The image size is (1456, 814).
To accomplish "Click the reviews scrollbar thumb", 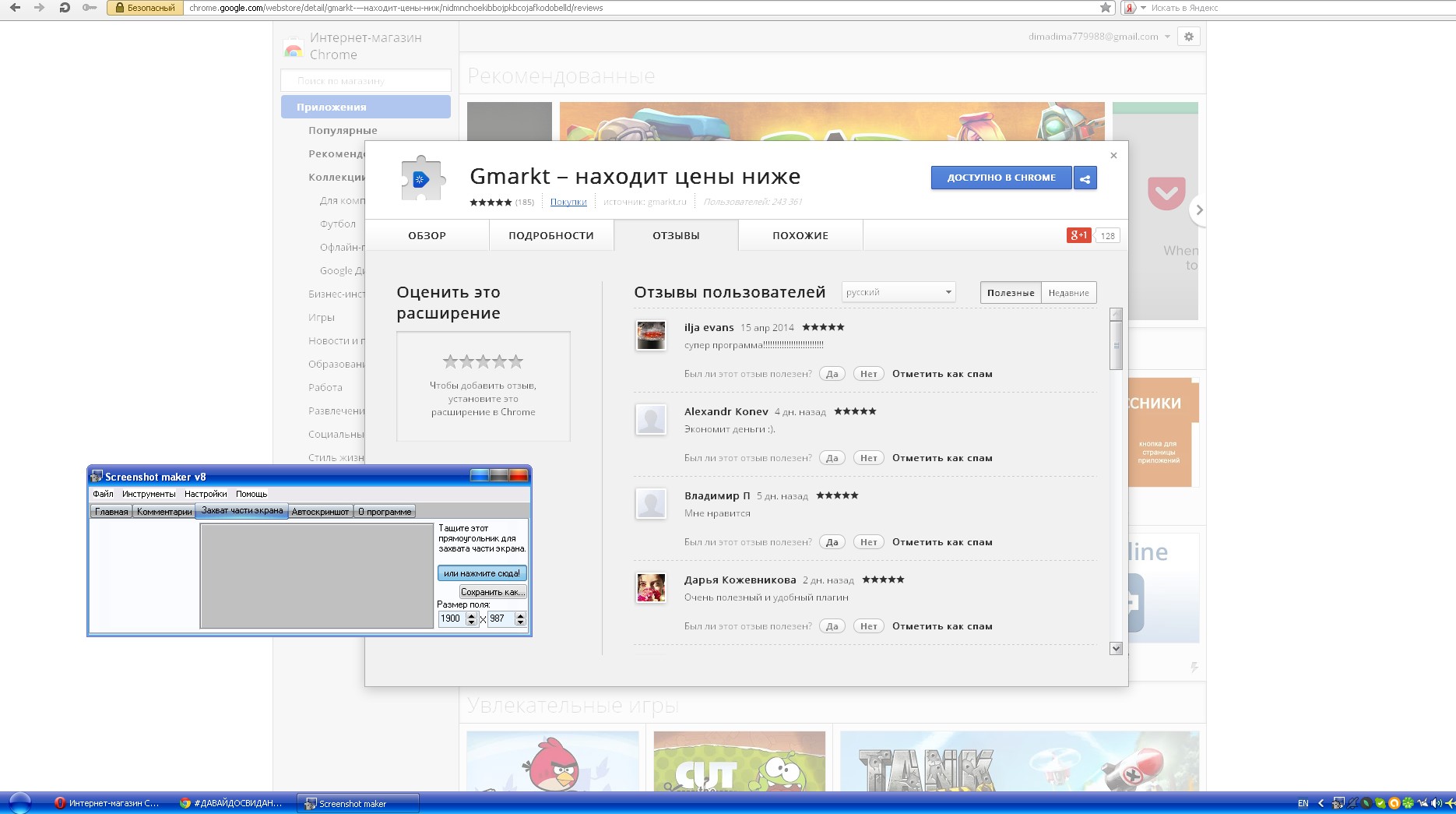I will click(1116, 345).
